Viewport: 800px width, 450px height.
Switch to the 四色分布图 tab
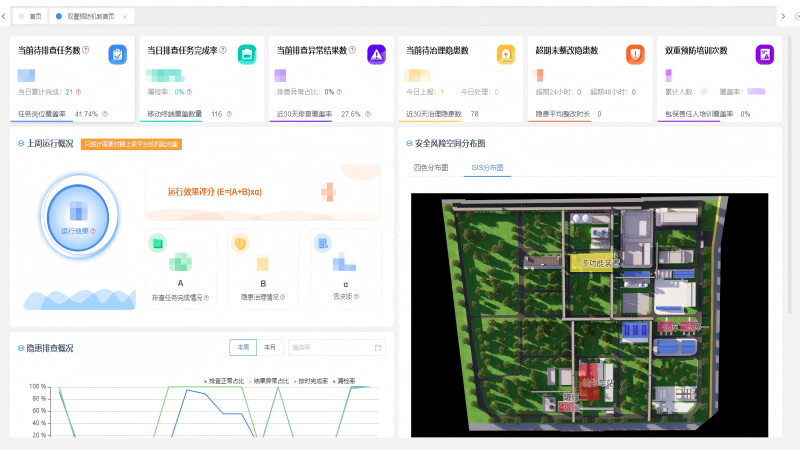tap(431, 167)
